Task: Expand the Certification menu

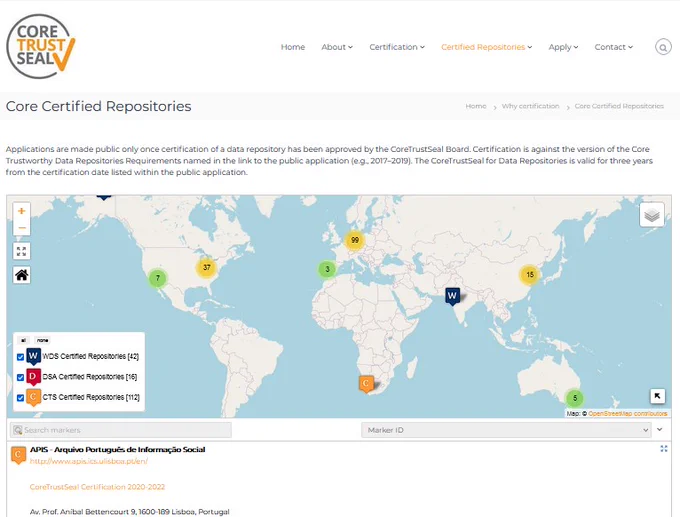Action: pos(397,47)
